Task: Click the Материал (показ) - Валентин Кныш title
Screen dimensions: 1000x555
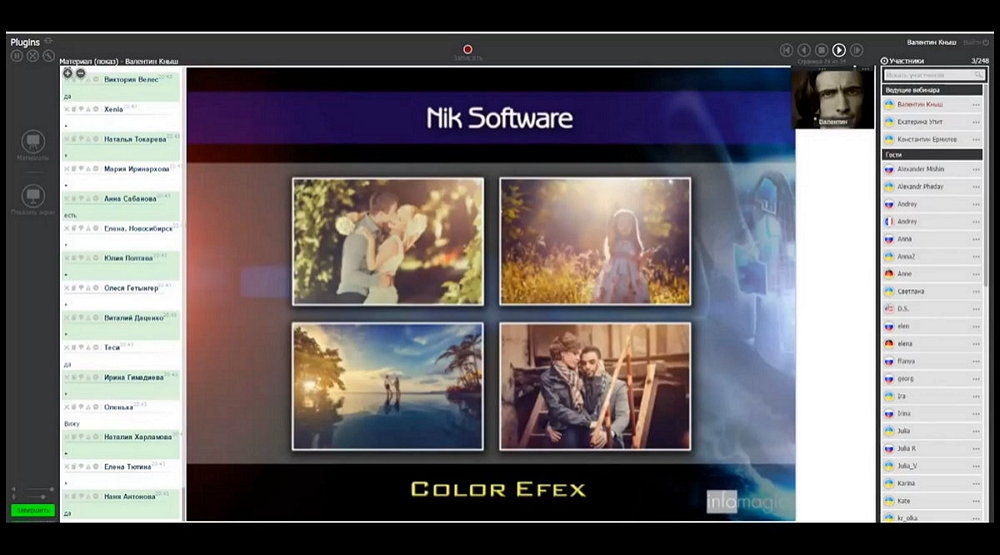Action: 119,62
